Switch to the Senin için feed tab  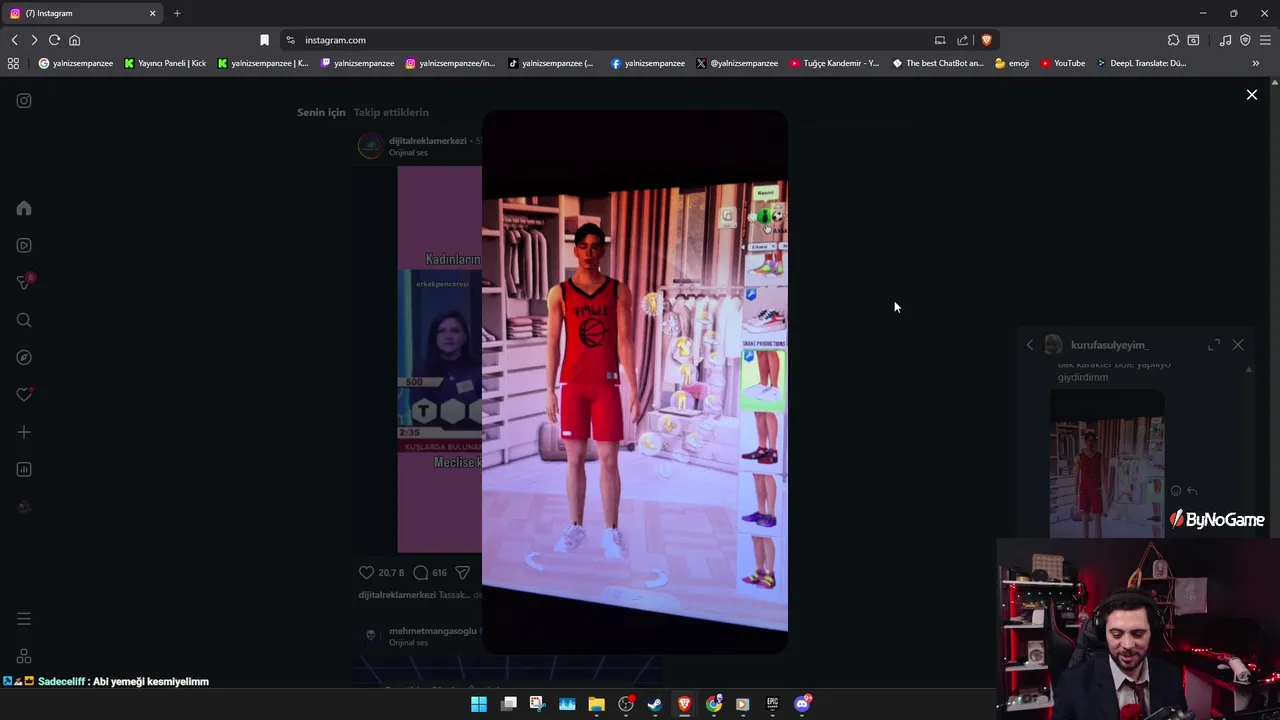pos(321,112)
